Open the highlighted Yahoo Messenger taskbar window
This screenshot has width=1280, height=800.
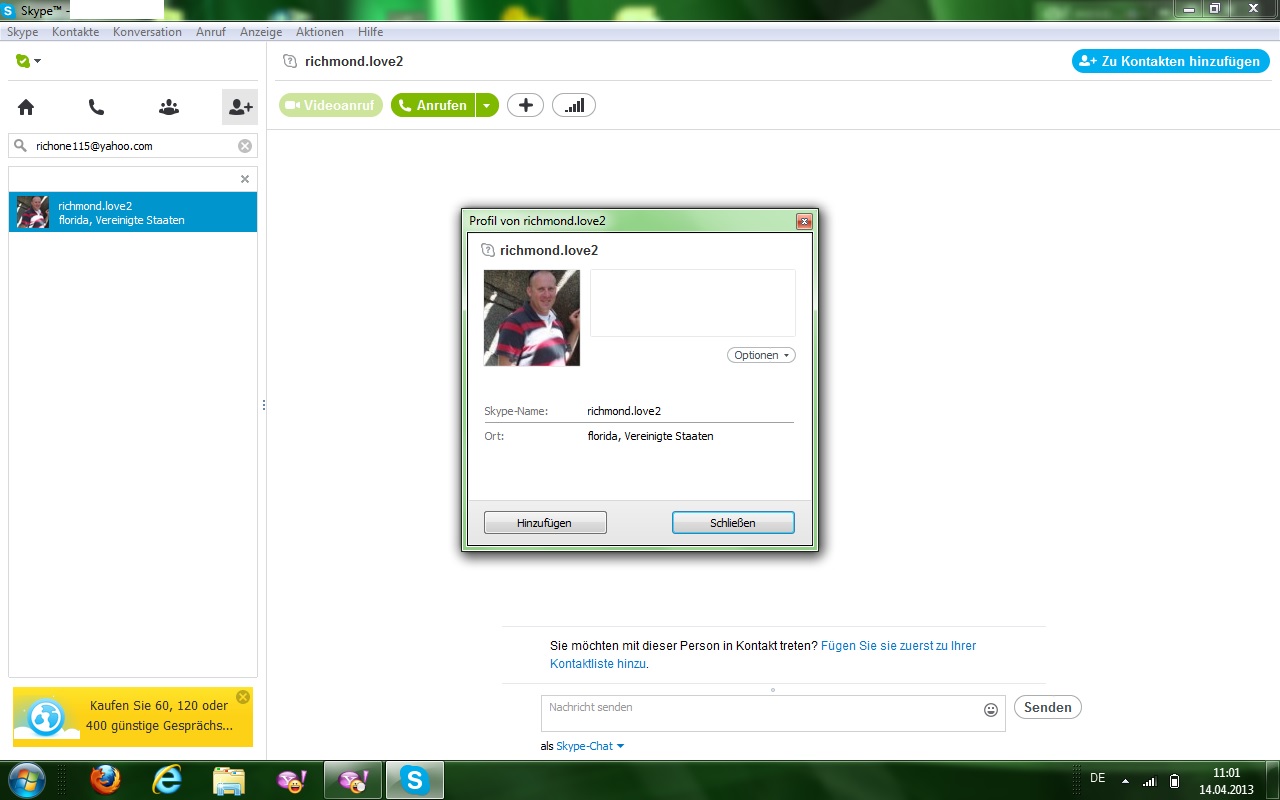click(x=353, y=780)
